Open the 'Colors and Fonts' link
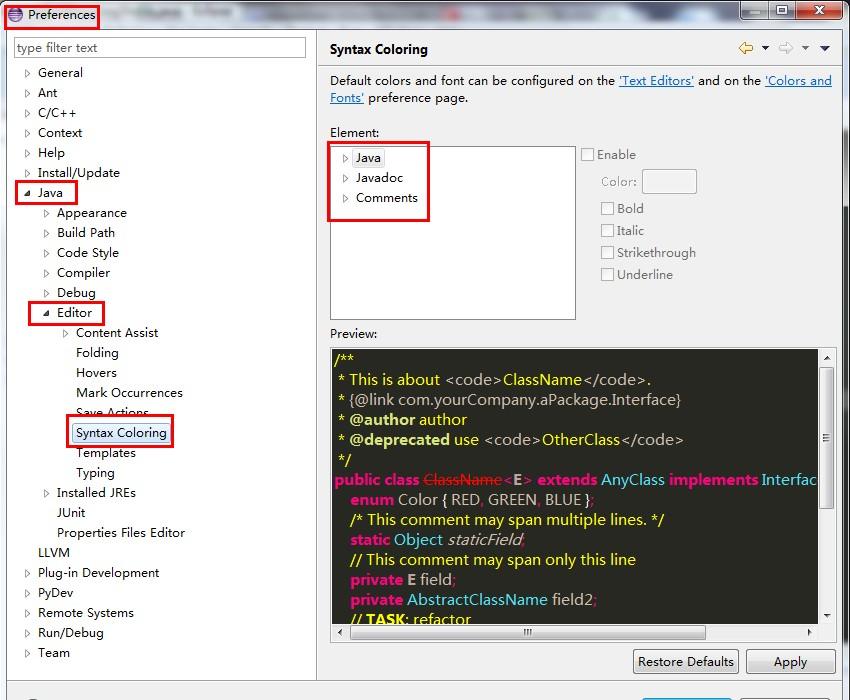Image resolution: width=850 pixels, height=700 pixels. tap(798, 81)
